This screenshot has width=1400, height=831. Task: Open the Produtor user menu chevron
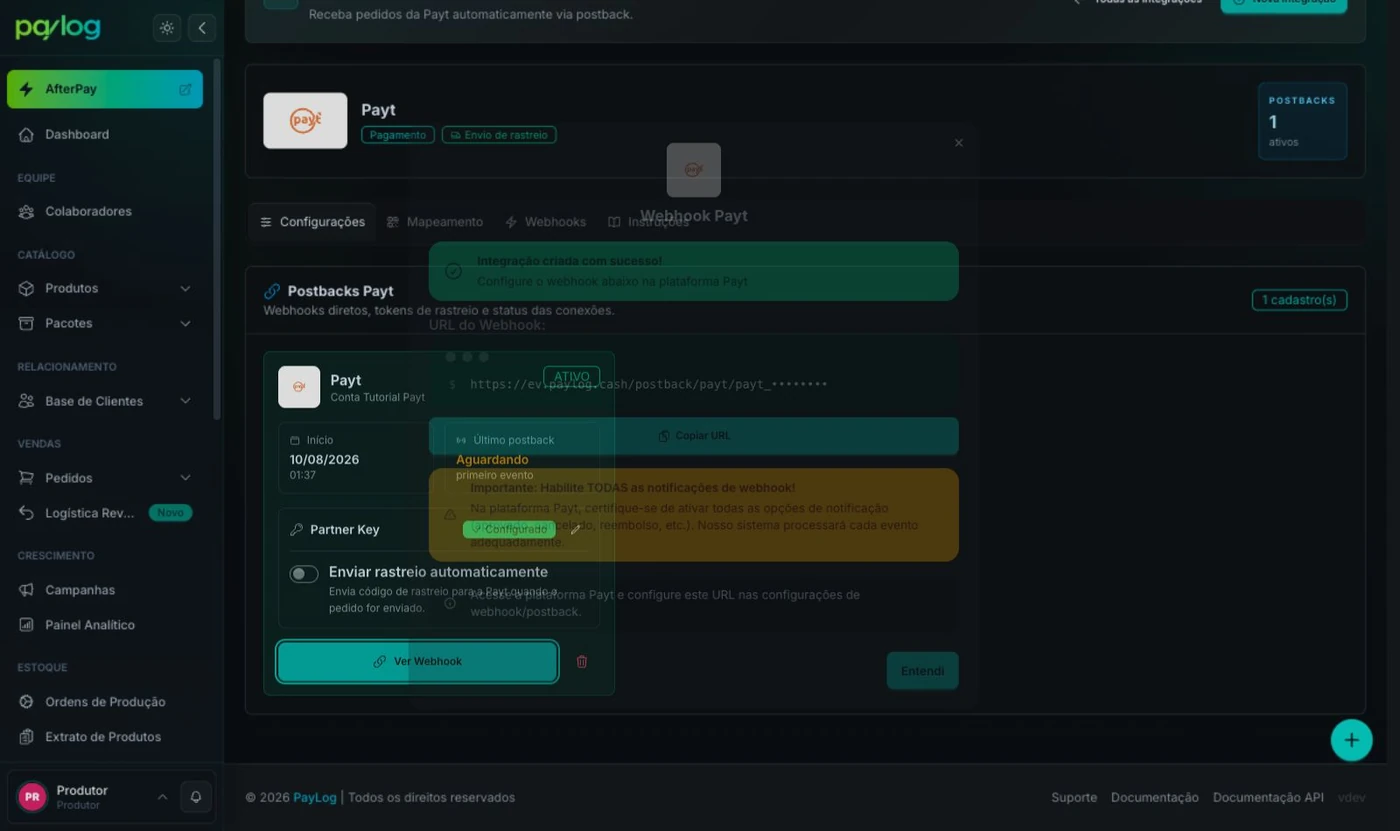point(162,797)
